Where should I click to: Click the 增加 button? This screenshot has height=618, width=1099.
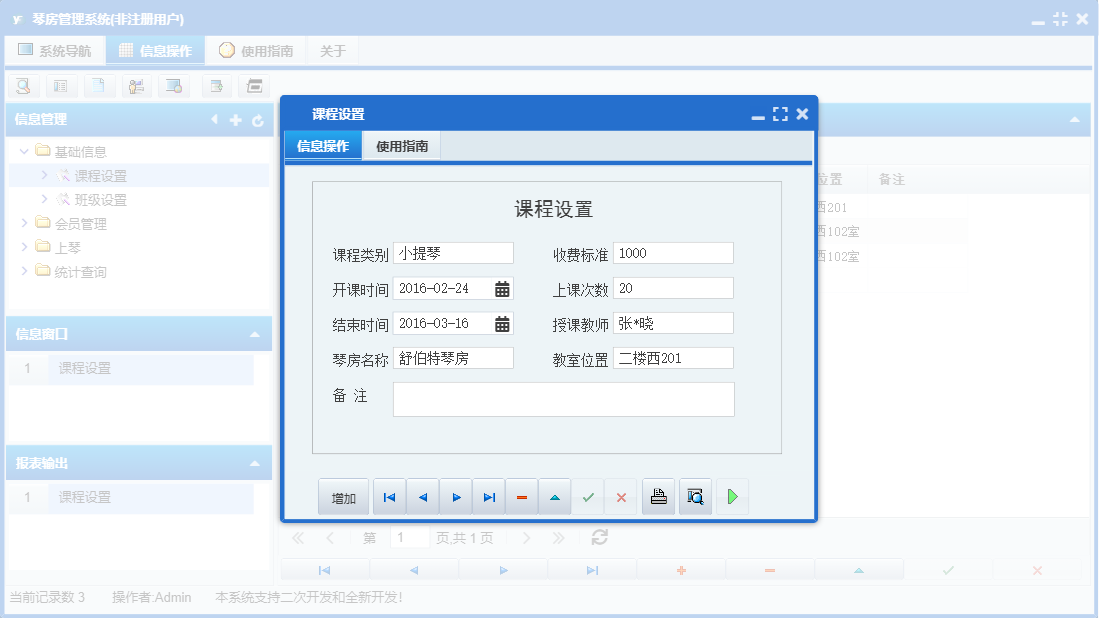pos(343,496)
